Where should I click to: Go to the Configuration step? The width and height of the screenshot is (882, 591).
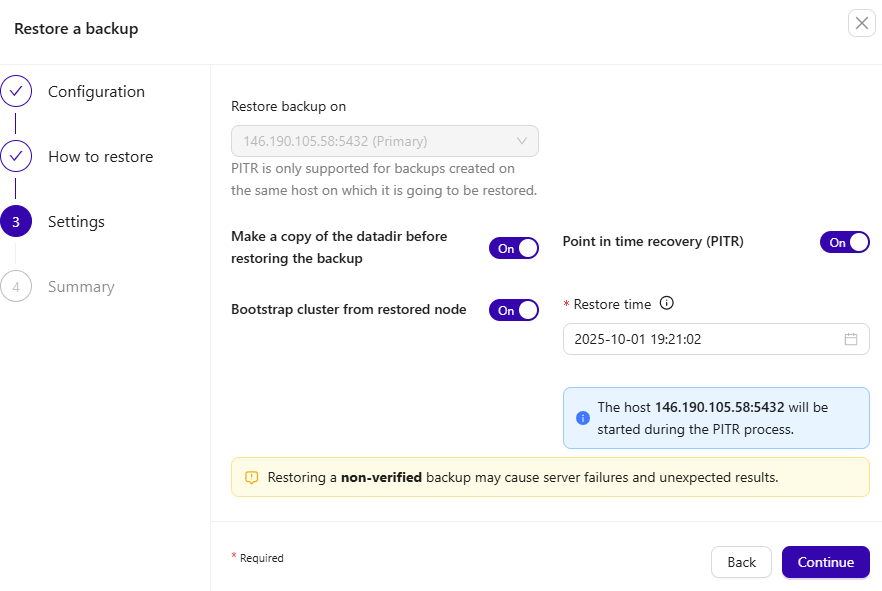(x=96, y=92)
